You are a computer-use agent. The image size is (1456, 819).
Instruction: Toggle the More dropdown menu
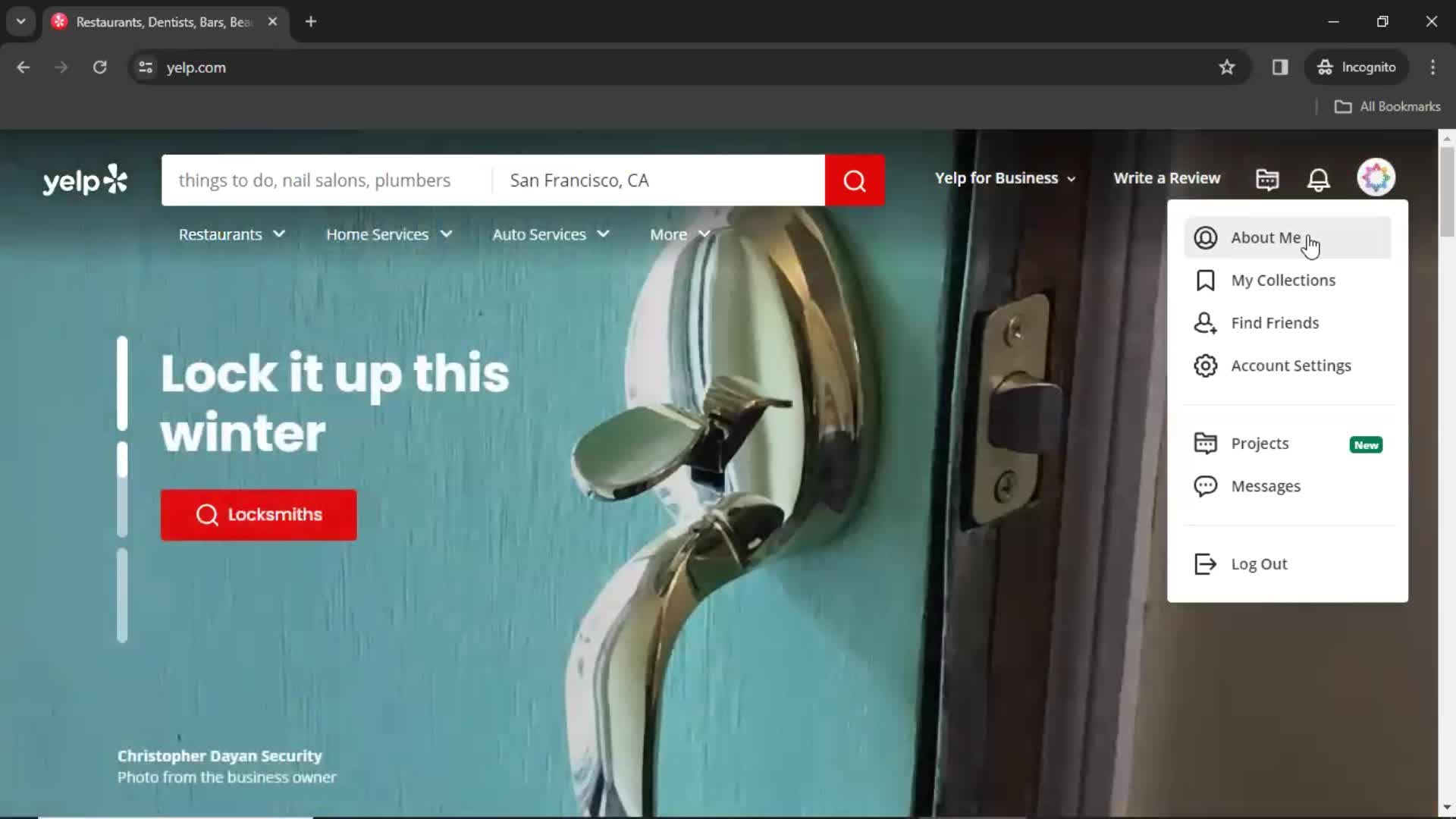pos(681,234)
